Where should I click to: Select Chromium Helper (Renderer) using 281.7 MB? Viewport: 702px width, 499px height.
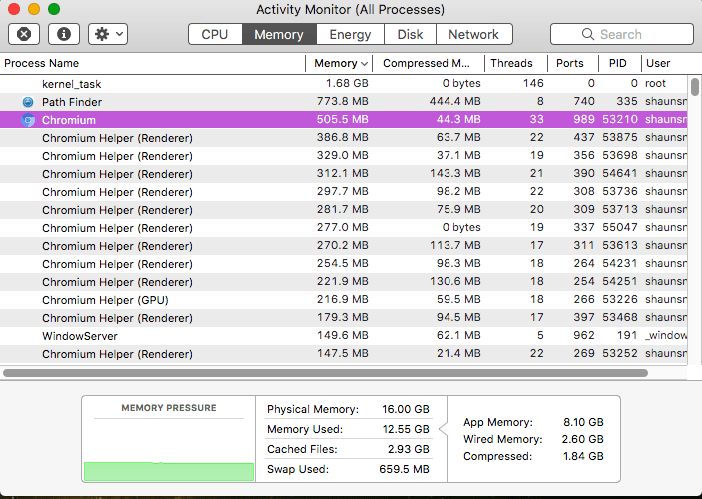(343, 210)
